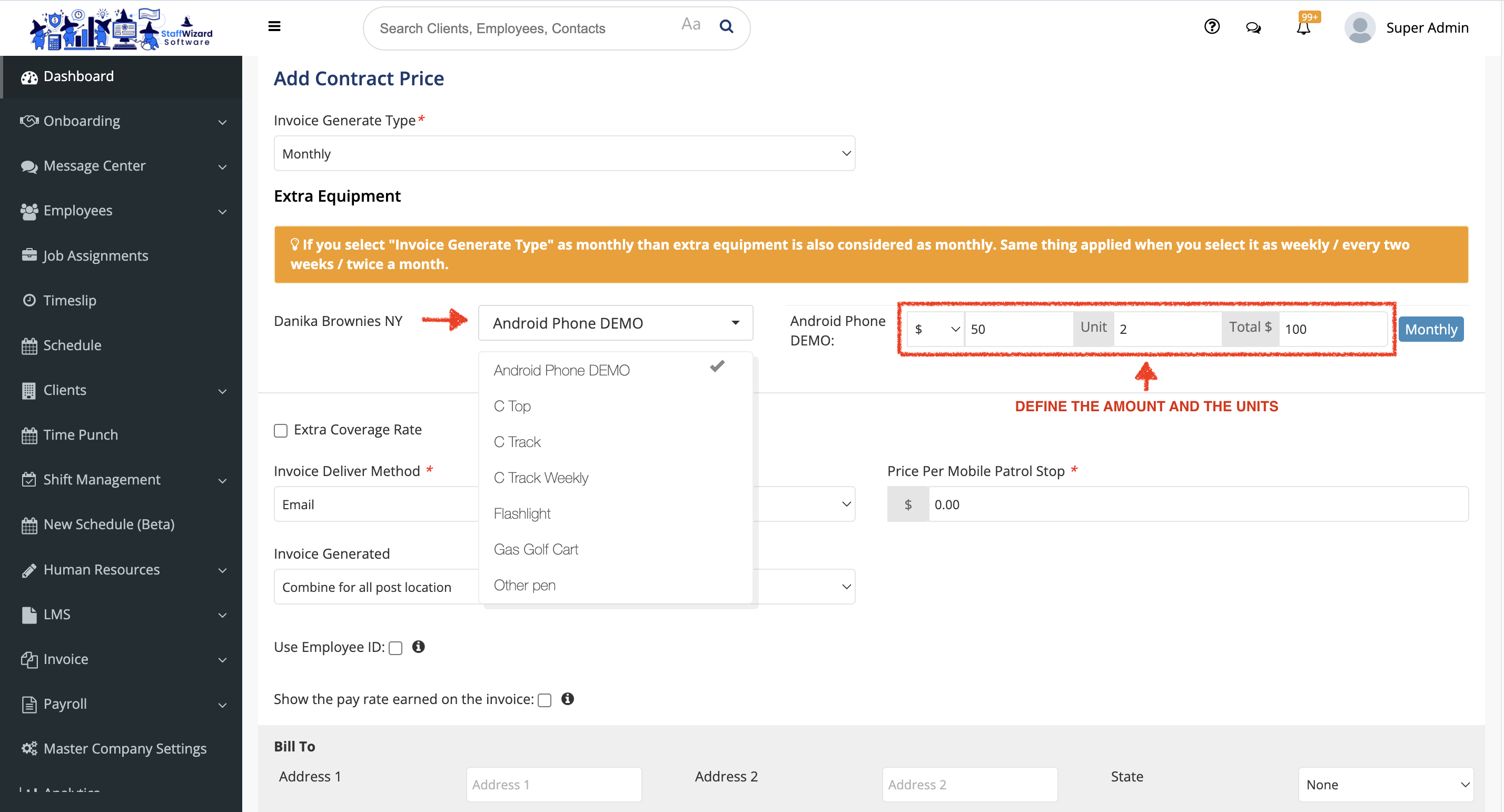Tick the Use Employee ID checkbox
The height and width of the screenshot is (812, 1504).
click(396, 647)
